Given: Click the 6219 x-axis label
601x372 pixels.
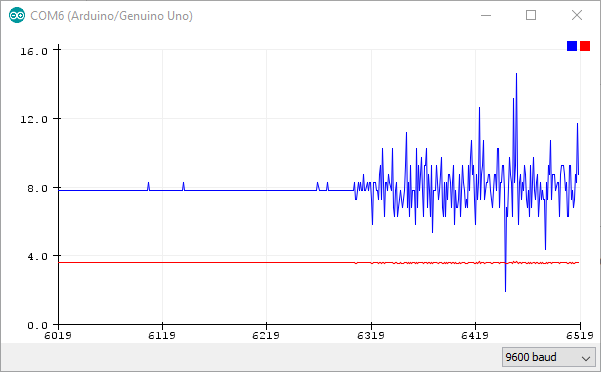Looking at the screenshot, I should click(x=266, y=336).
